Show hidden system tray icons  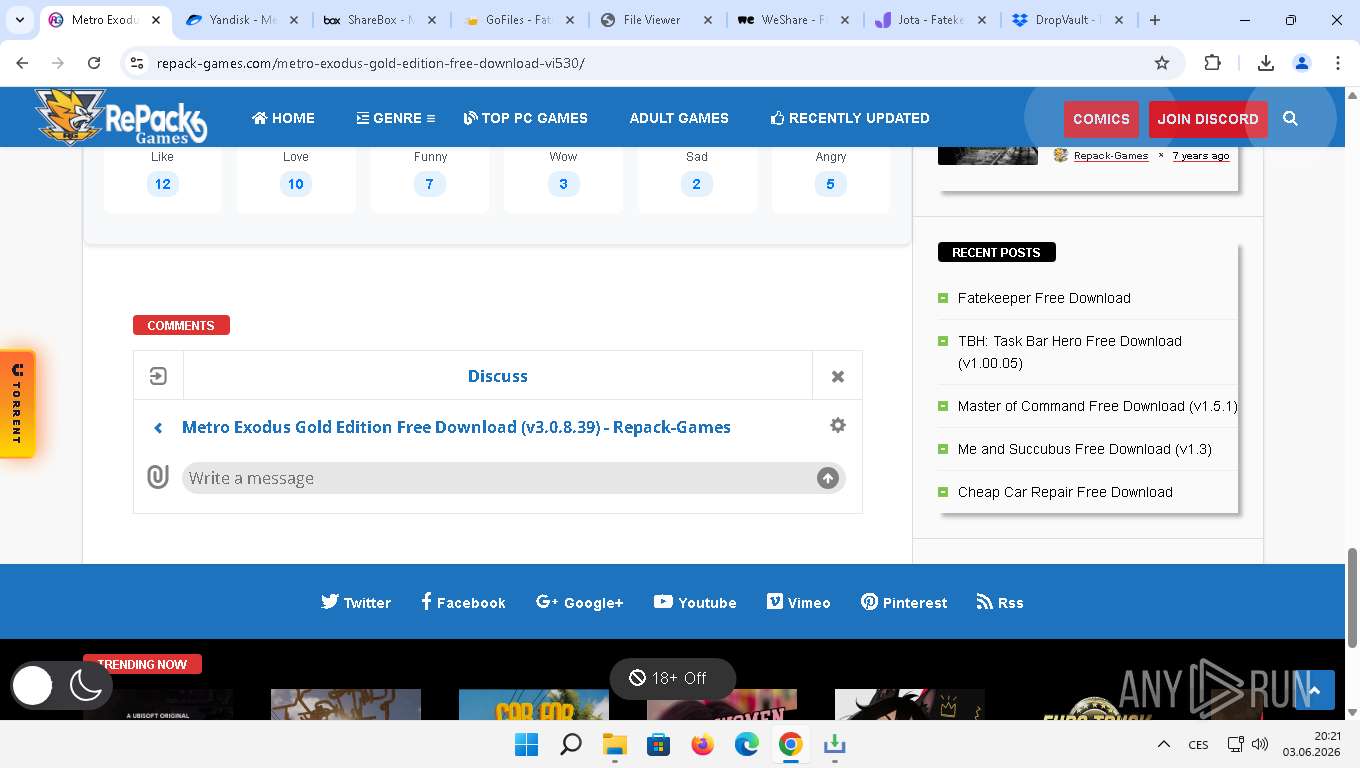coord(1163,744)
